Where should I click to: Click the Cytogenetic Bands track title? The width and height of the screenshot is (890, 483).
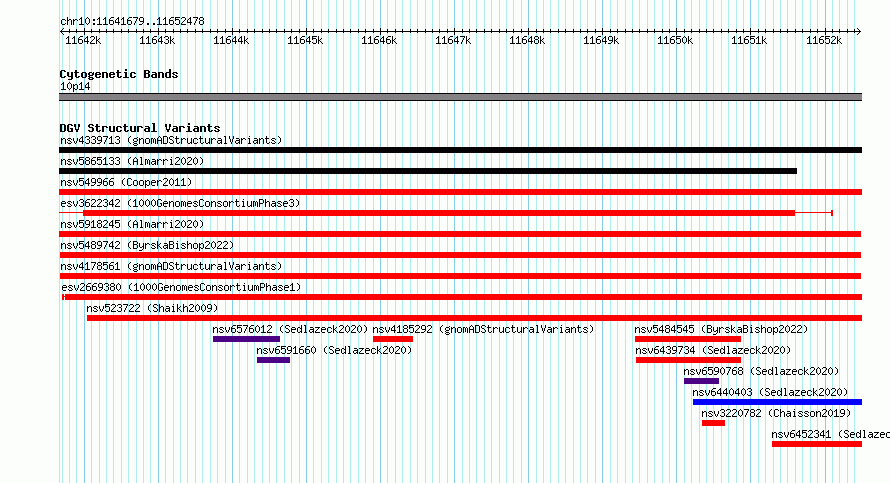[x=119, y=74]
